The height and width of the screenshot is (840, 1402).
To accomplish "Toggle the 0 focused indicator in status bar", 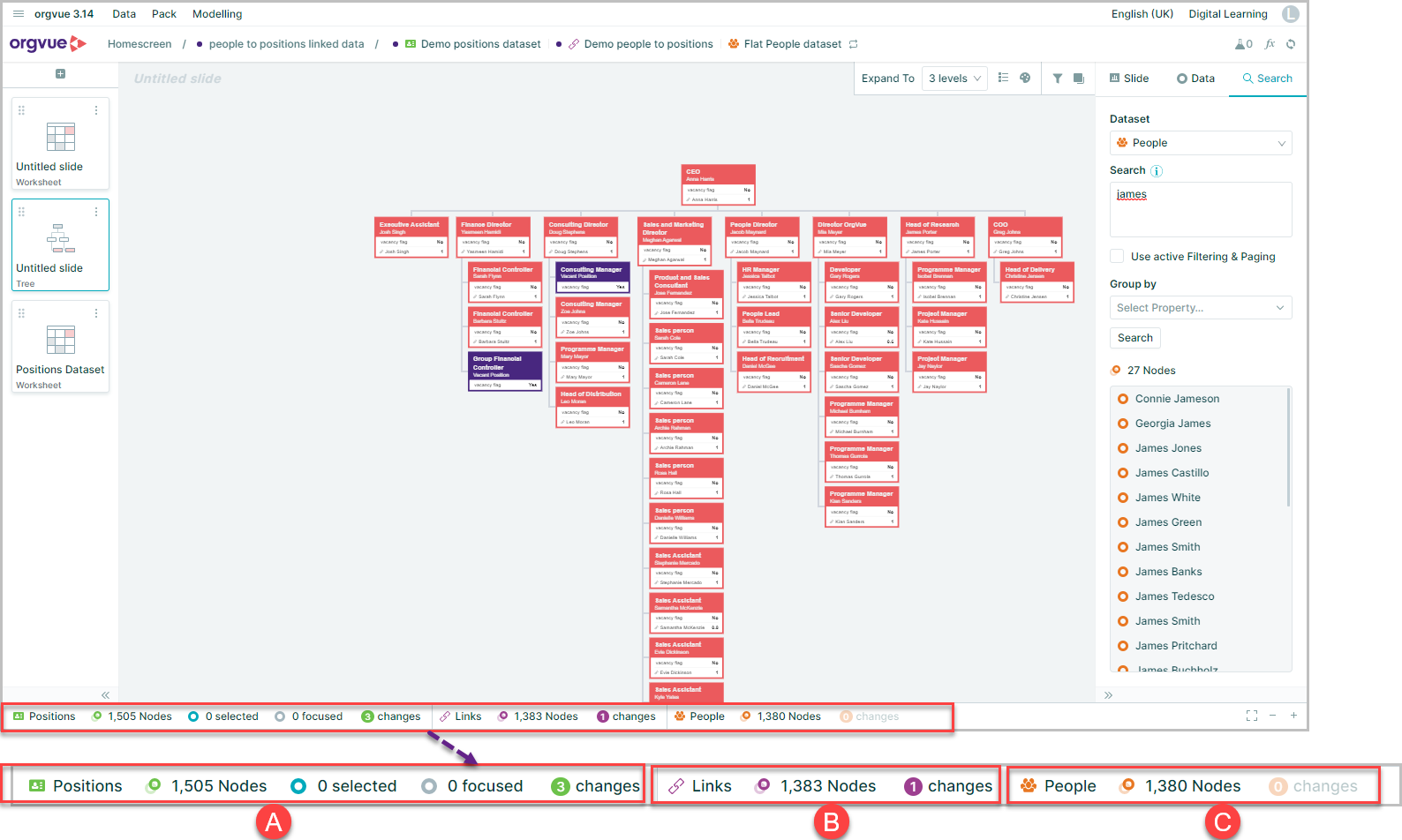I will [308, 716].
